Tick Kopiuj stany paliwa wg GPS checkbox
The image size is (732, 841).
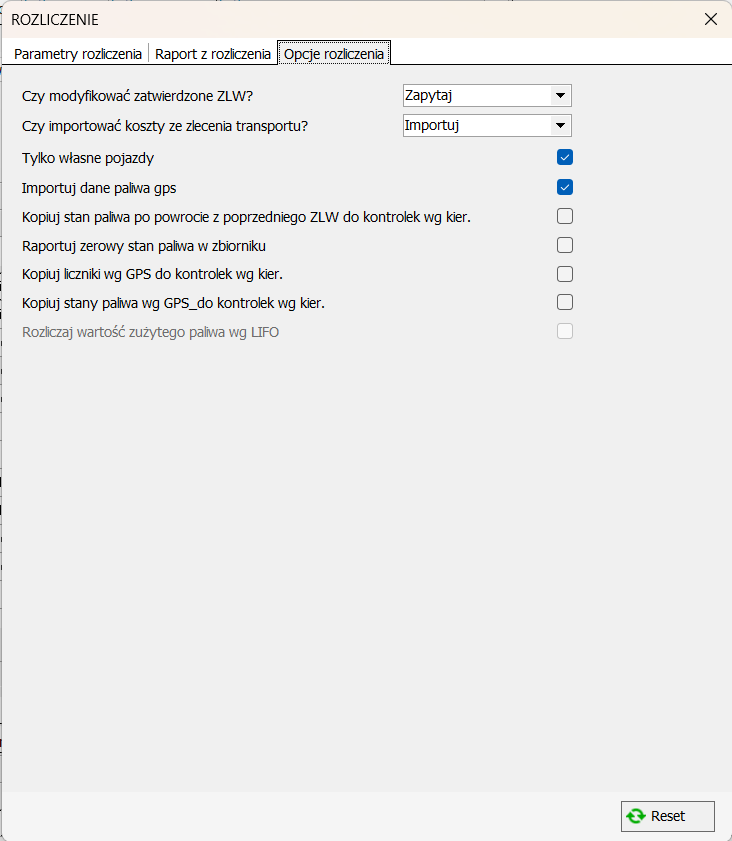coord(565,302)
